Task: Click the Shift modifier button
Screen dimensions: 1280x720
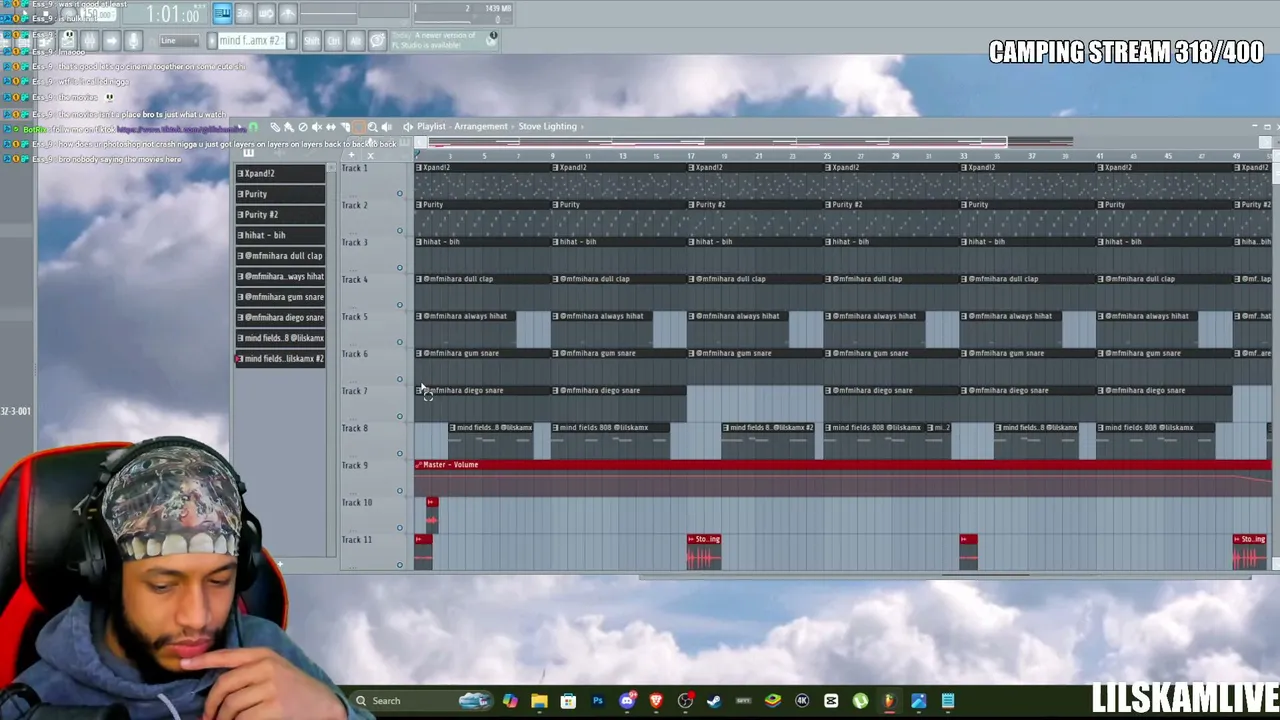Action: [x=311, y=41]
